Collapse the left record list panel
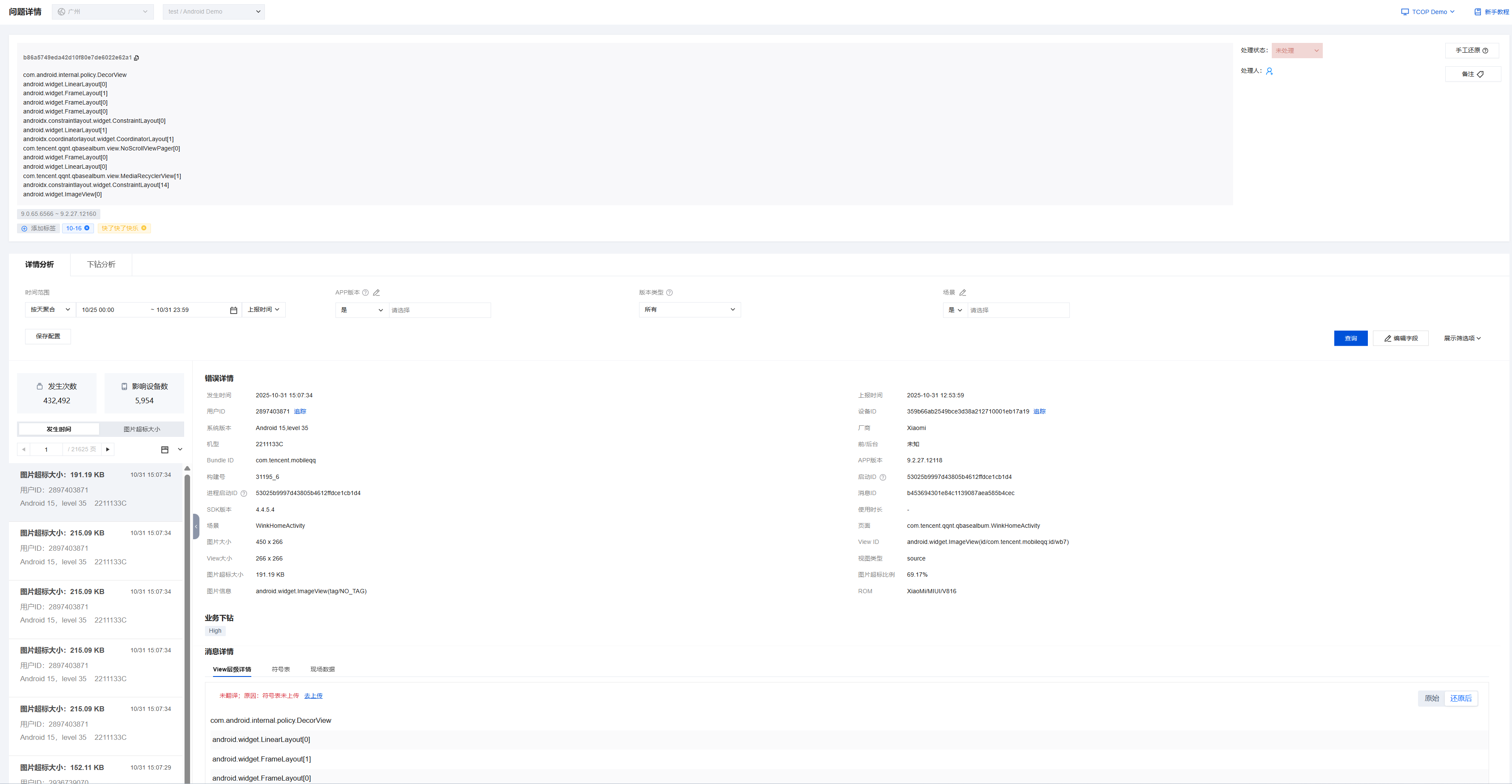 coord(196,526)
